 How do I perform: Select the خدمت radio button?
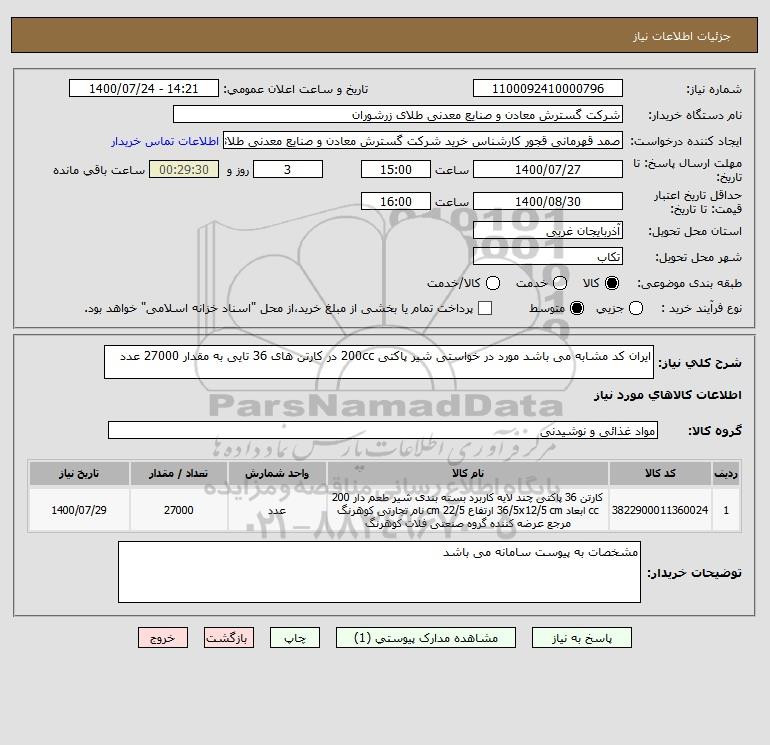pyautogui.click(x=560, y=283)
